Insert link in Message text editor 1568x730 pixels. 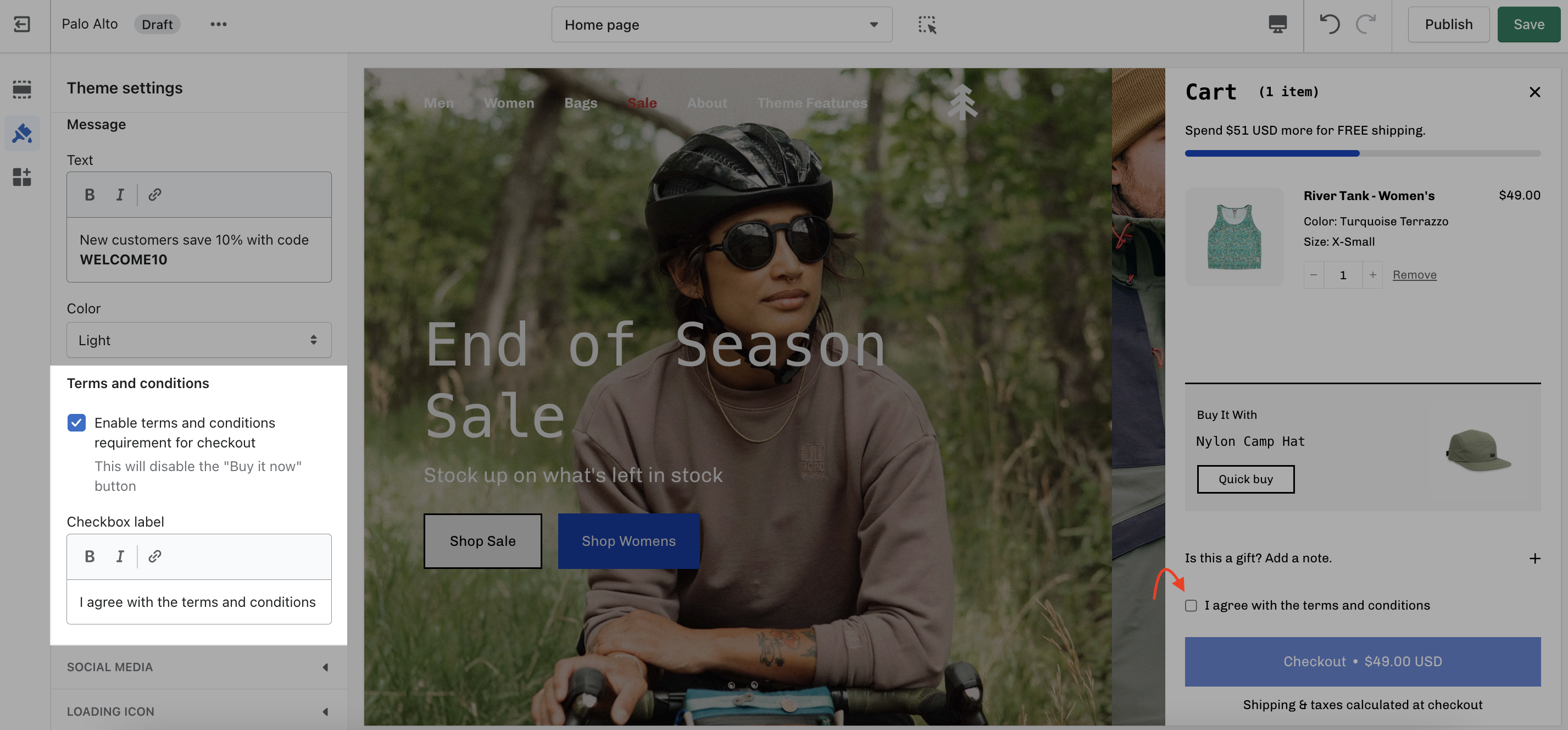pyautogui.click(x=154, y=195)
